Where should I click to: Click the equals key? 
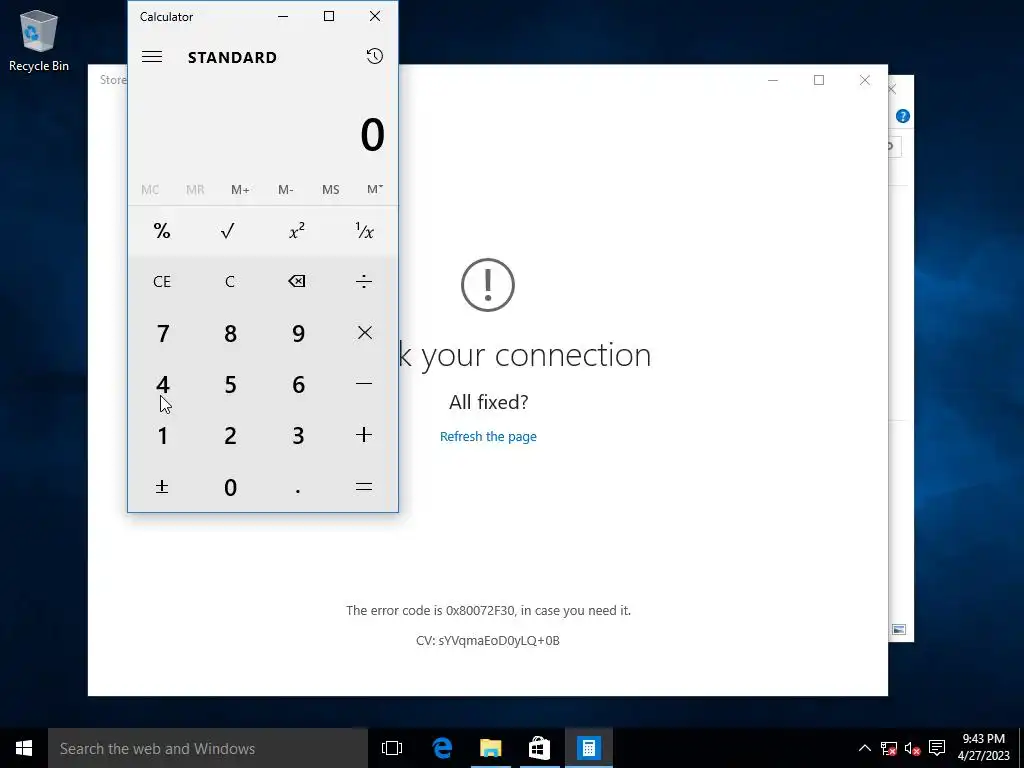(364, 487)
